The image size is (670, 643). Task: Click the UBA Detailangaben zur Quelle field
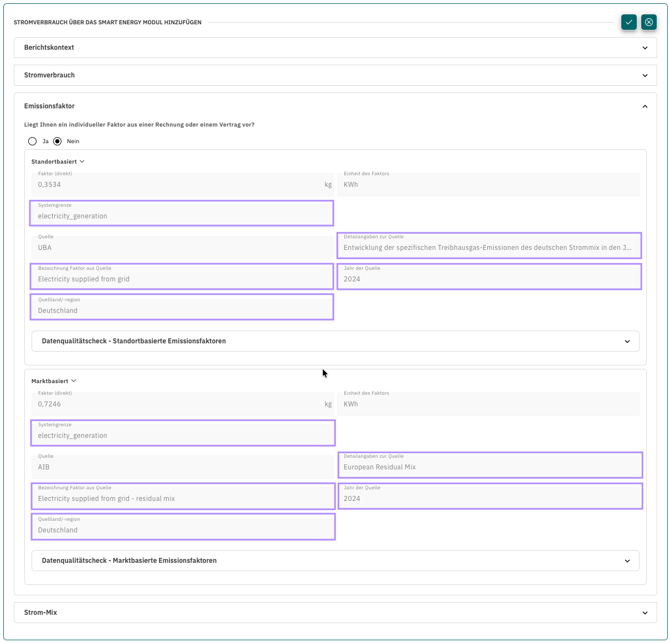[489, 245]
